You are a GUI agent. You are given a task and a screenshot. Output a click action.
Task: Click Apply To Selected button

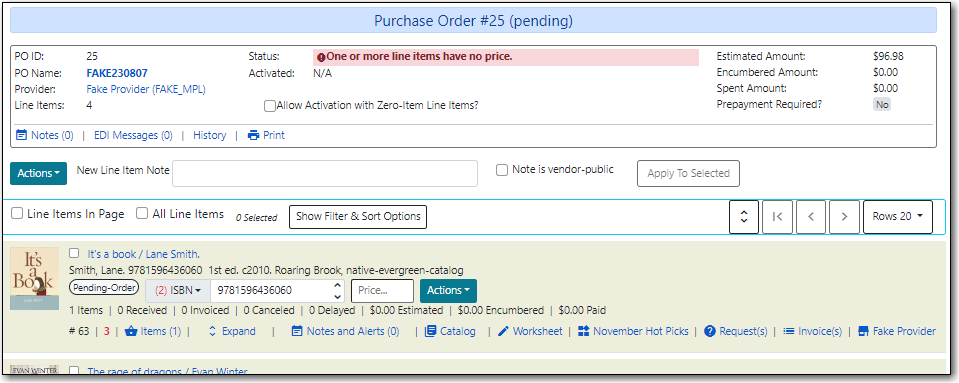pyautogui.click(x=688, y=173)
